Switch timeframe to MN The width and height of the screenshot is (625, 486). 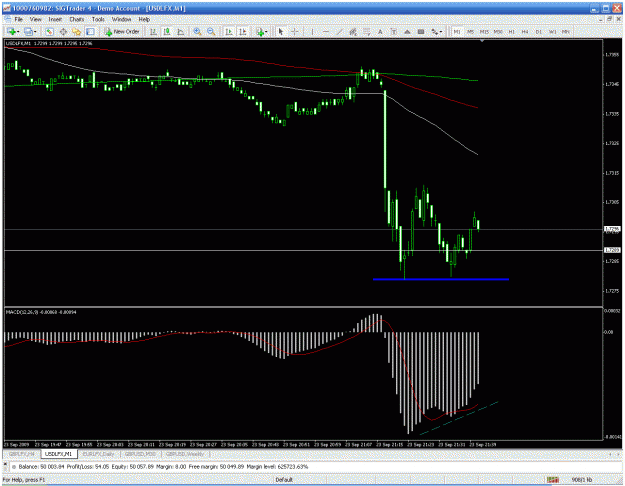566,31
